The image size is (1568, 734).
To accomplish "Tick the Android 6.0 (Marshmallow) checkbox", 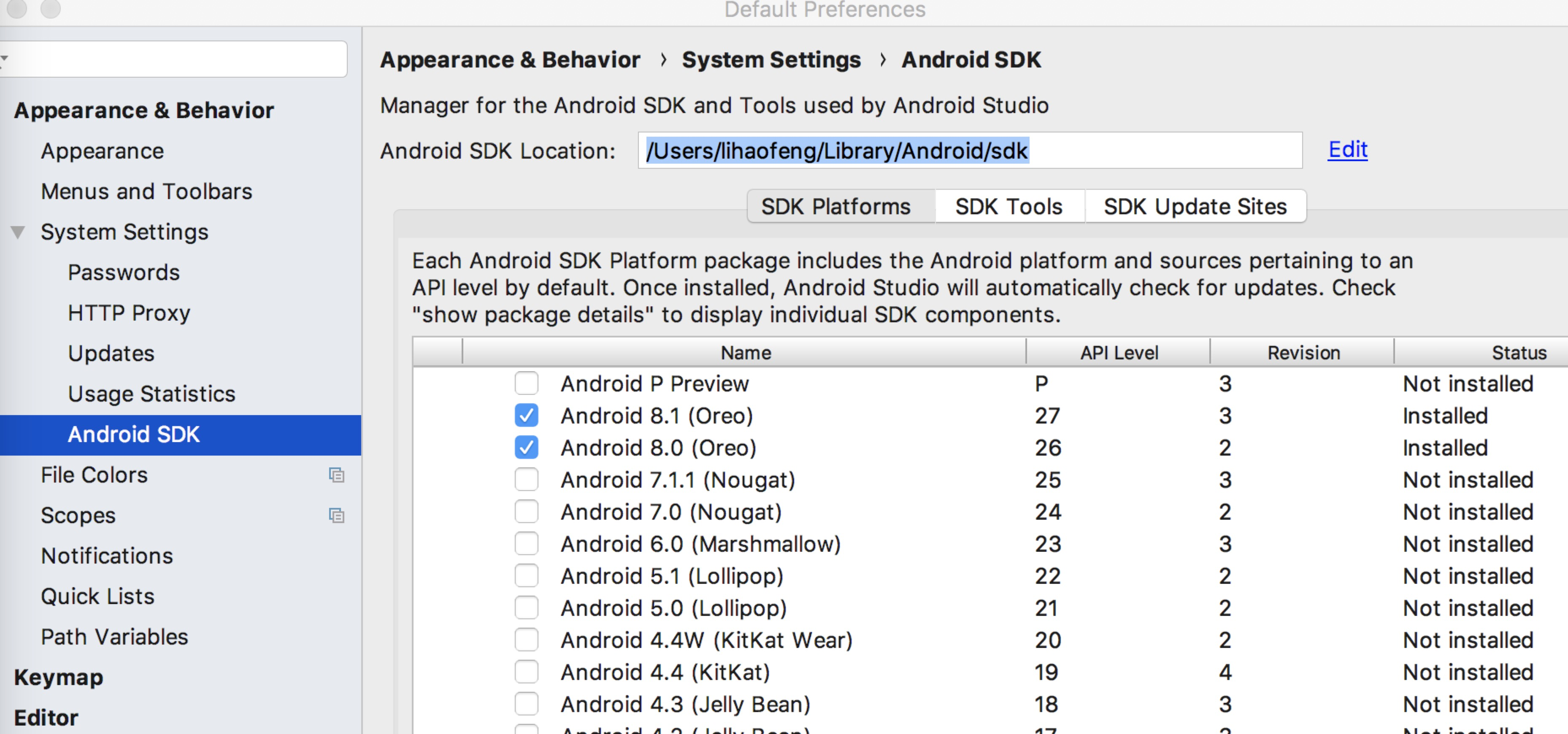I will pyautogui.click(x=526, y=543).
